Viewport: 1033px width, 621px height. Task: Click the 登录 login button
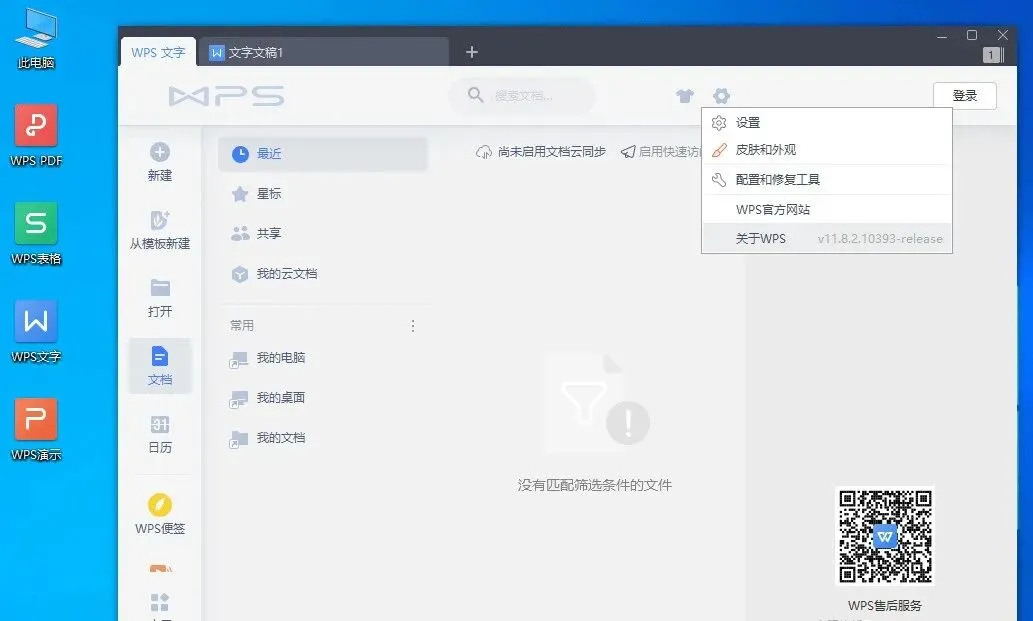point(964,95)
